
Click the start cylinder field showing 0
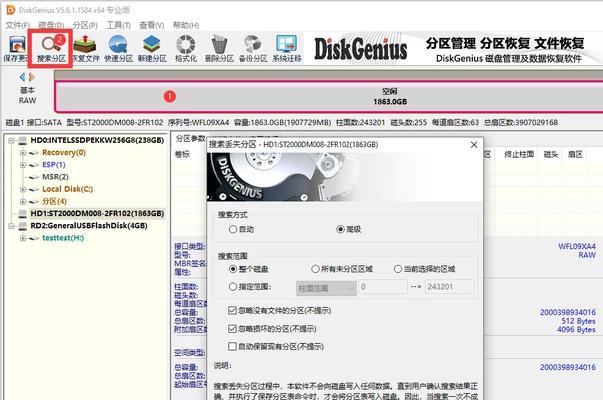[383, 287]
